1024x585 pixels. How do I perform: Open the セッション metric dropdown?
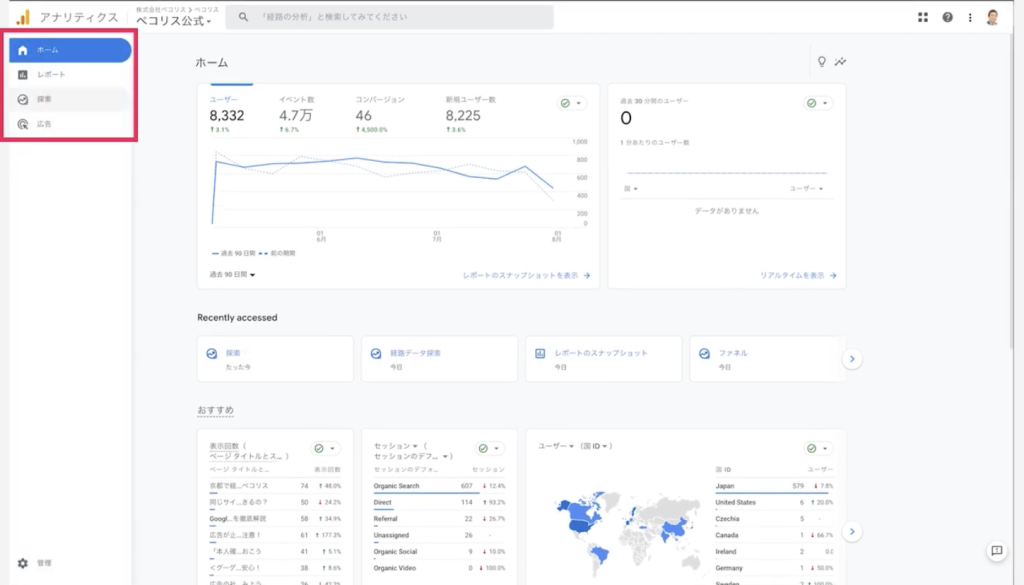tap(396, 446)
